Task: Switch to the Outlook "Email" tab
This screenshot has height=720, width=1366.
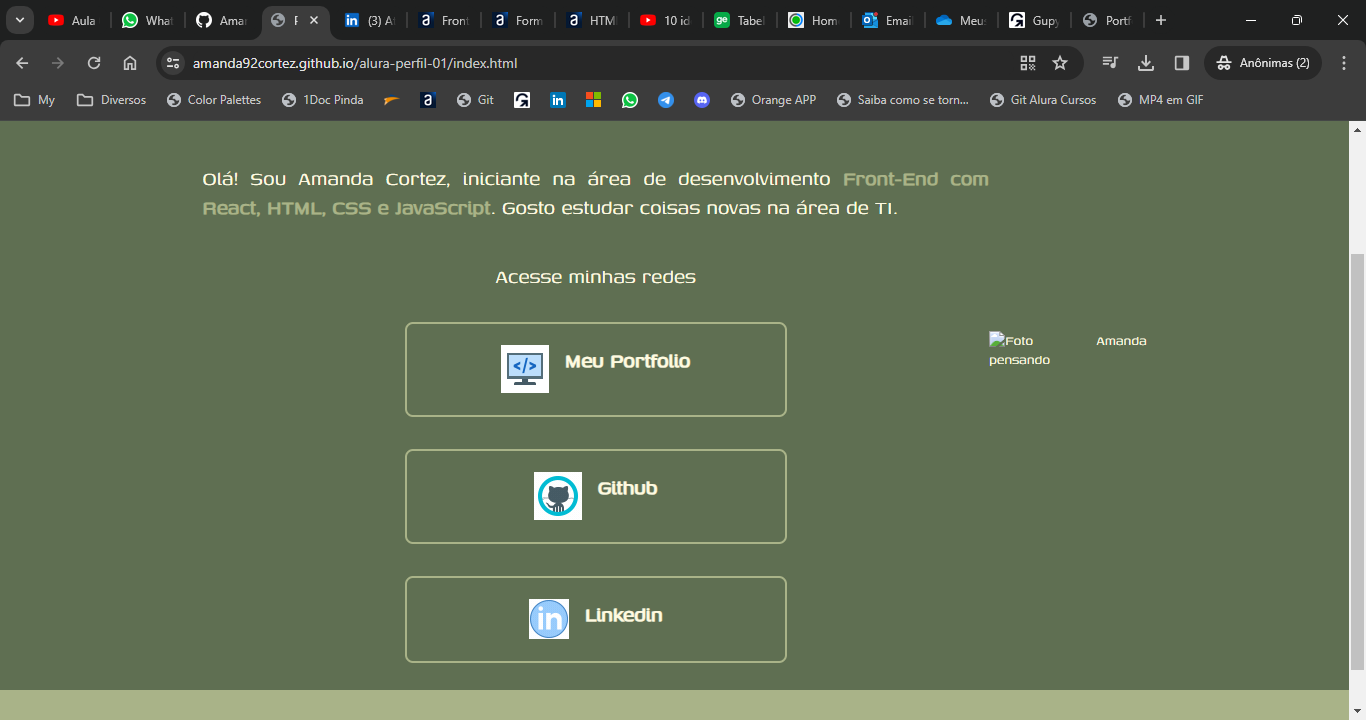Action: pyautogui.click(x=886, y=20)
